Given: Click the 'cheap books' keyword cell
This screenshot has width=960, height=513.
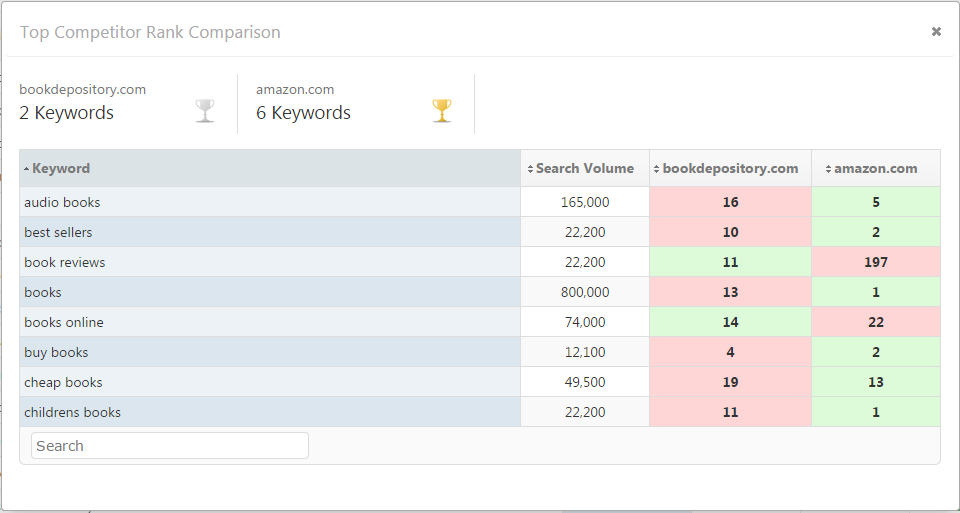Looking at the screenshot, I should point(63,382).
